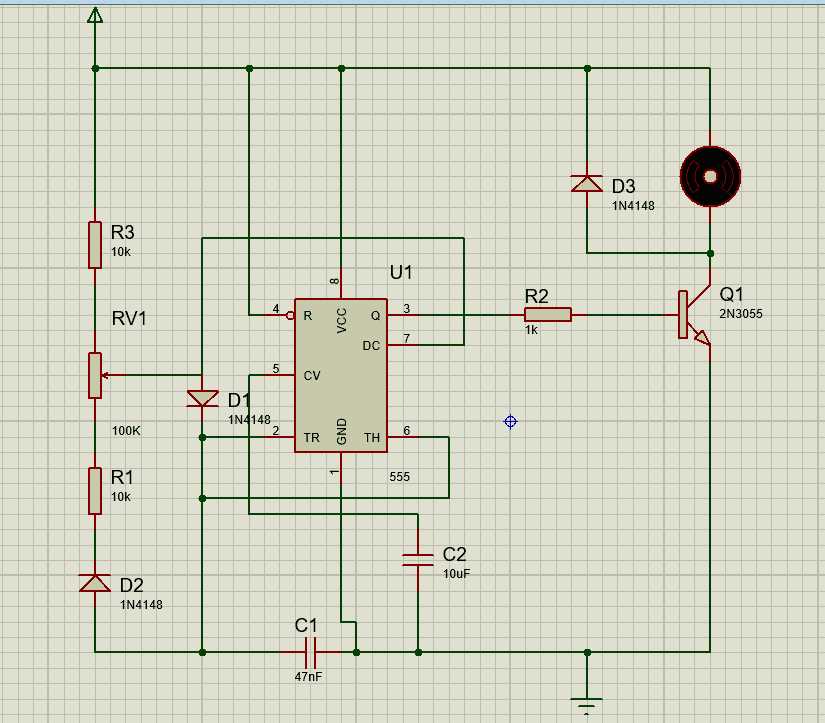
Task: Select diode D3 symbol
Action: point(587,184)
